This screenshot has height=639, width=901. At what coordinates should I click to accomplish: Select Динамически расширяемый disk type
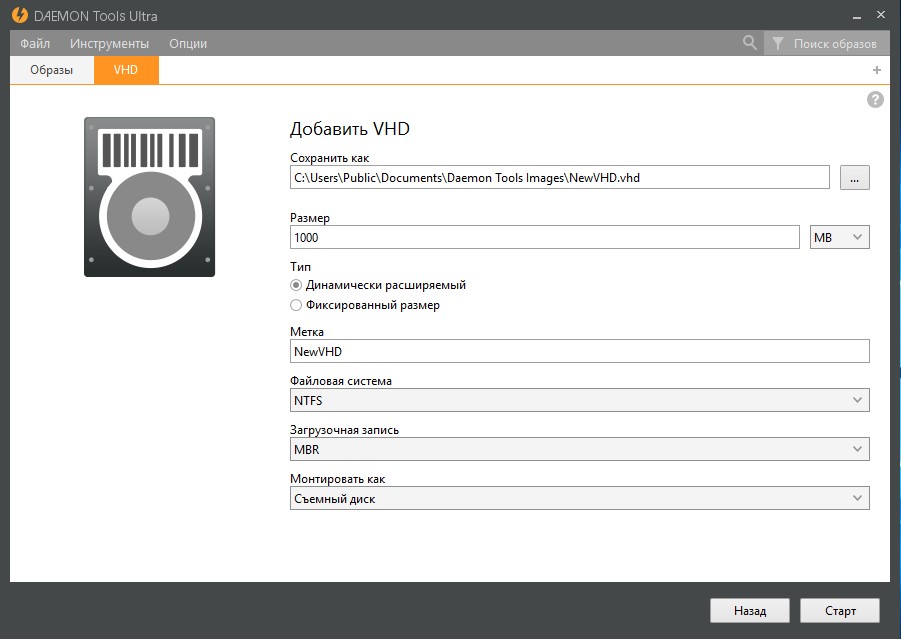click(x=296, y=285)
